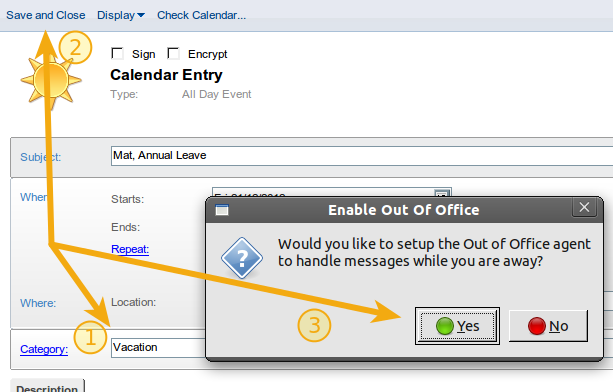
Task: Enable the Sign checkbox
Action: click(117, 53)
